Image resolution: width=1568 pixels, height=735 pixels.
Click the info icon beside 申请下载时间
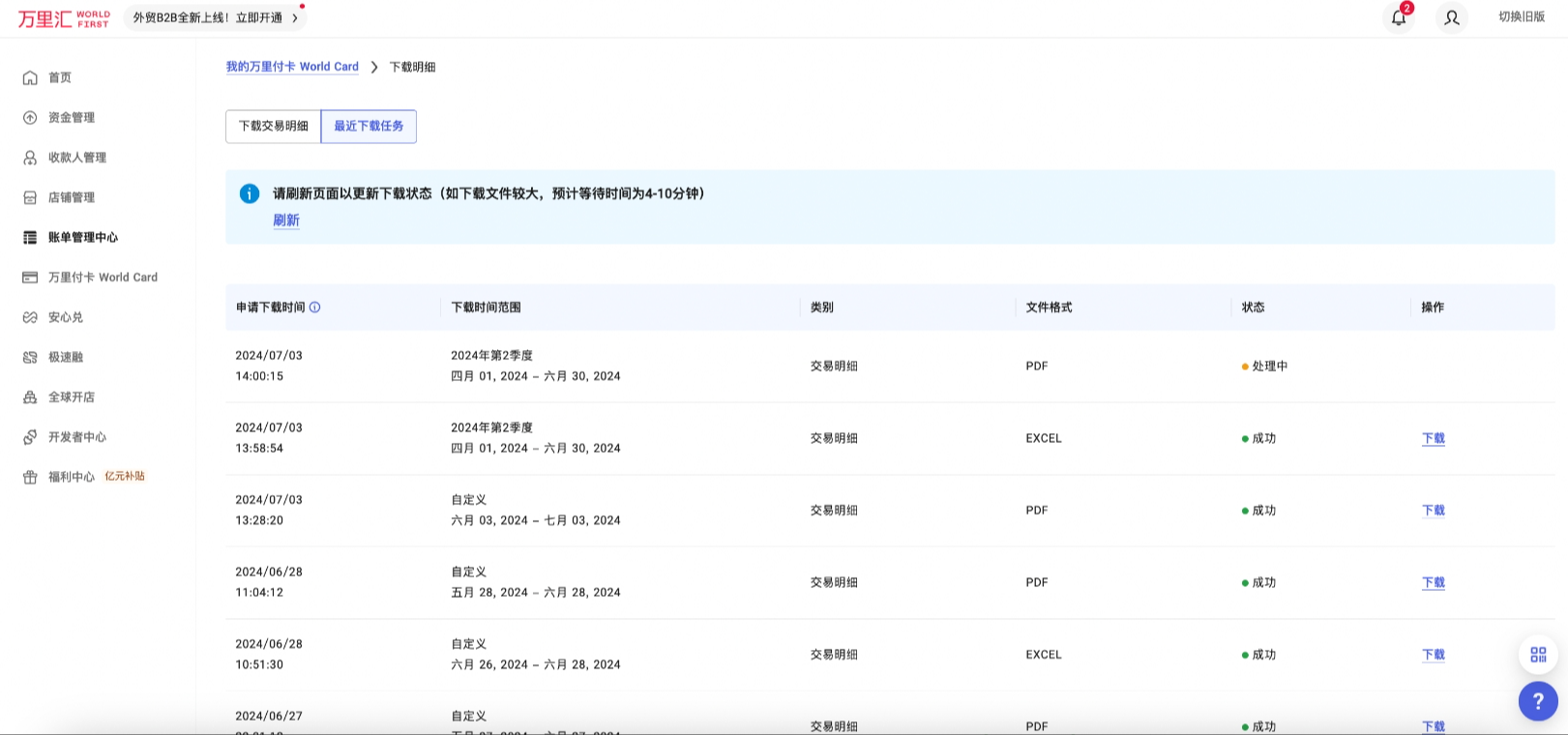[315, 308]
